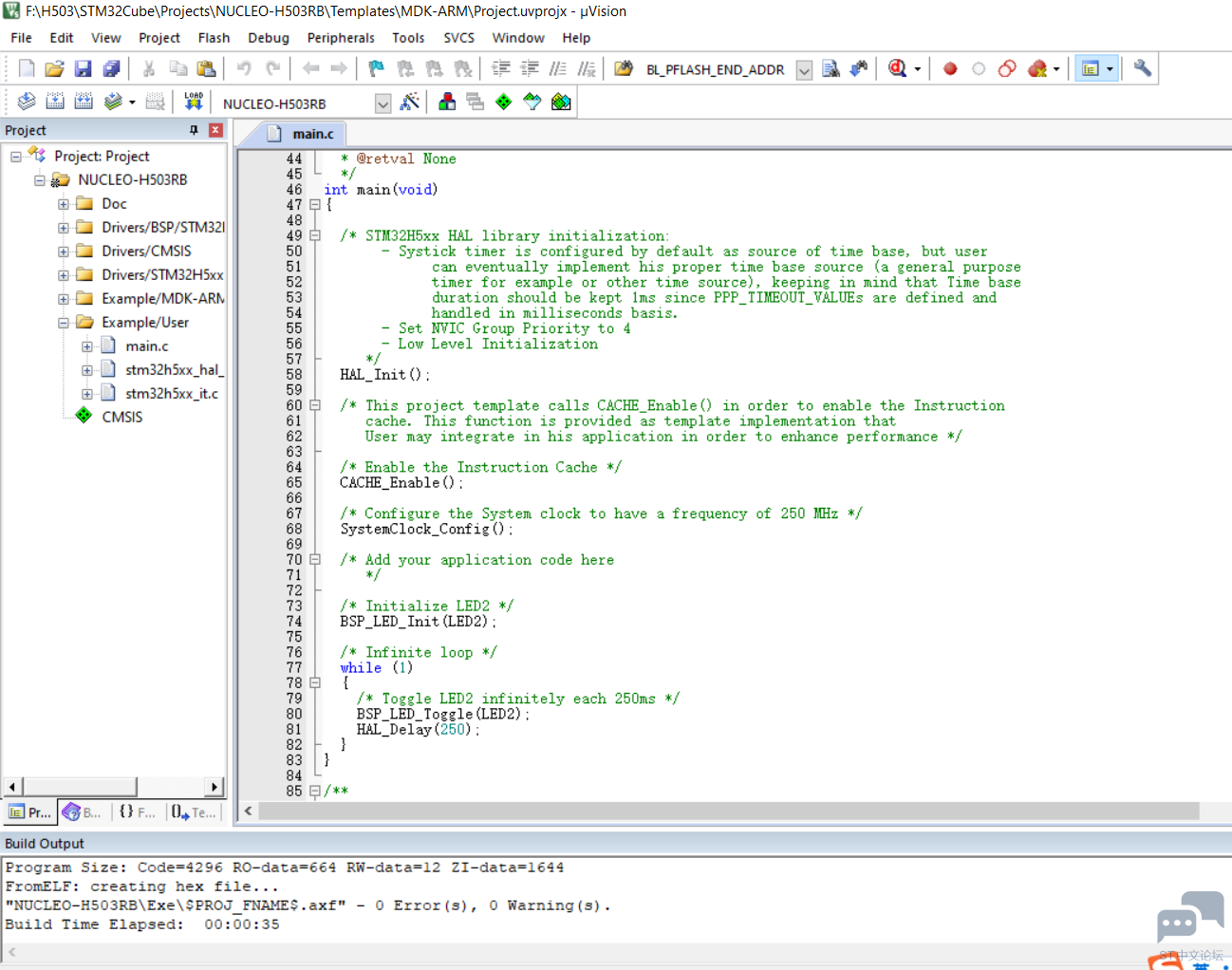
Task: Open the BL_PFLASH_END_ADDR find dropdown
Action: [804, 70]
